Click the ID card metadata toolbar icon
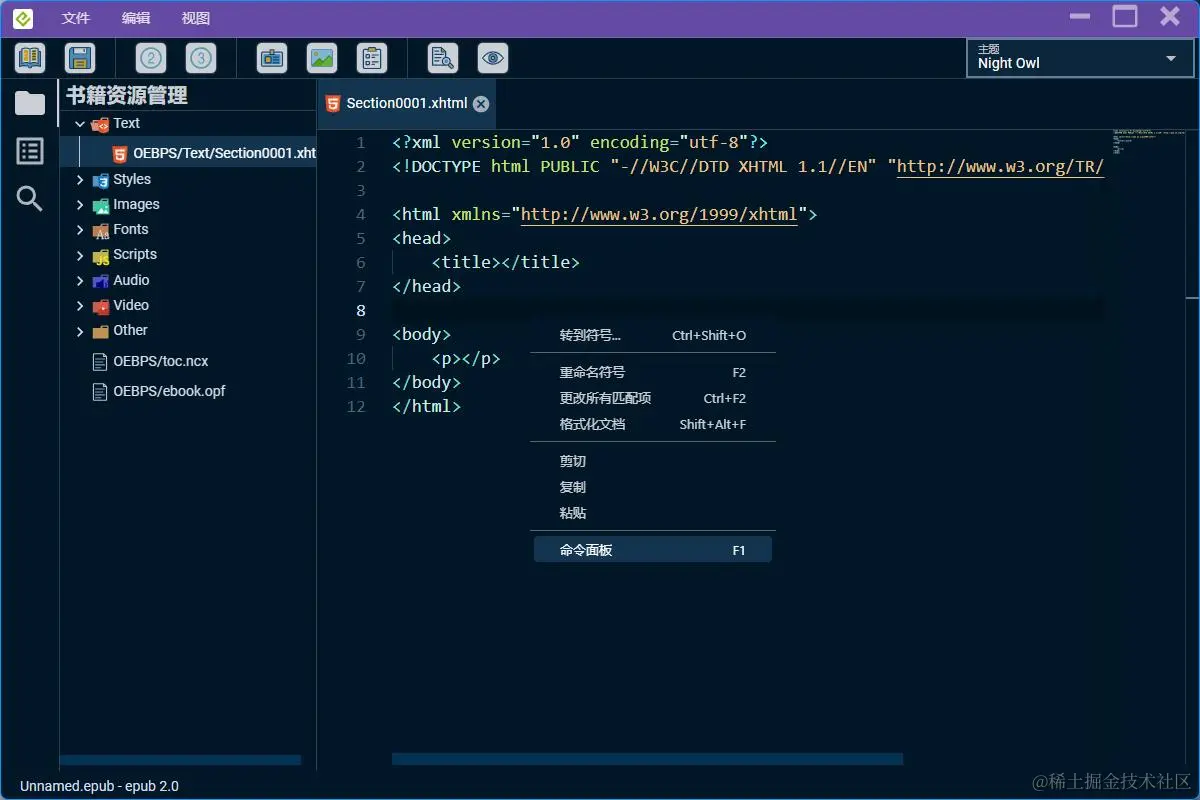Screen dimensions: 1200x800 click(x=272, y=58)
